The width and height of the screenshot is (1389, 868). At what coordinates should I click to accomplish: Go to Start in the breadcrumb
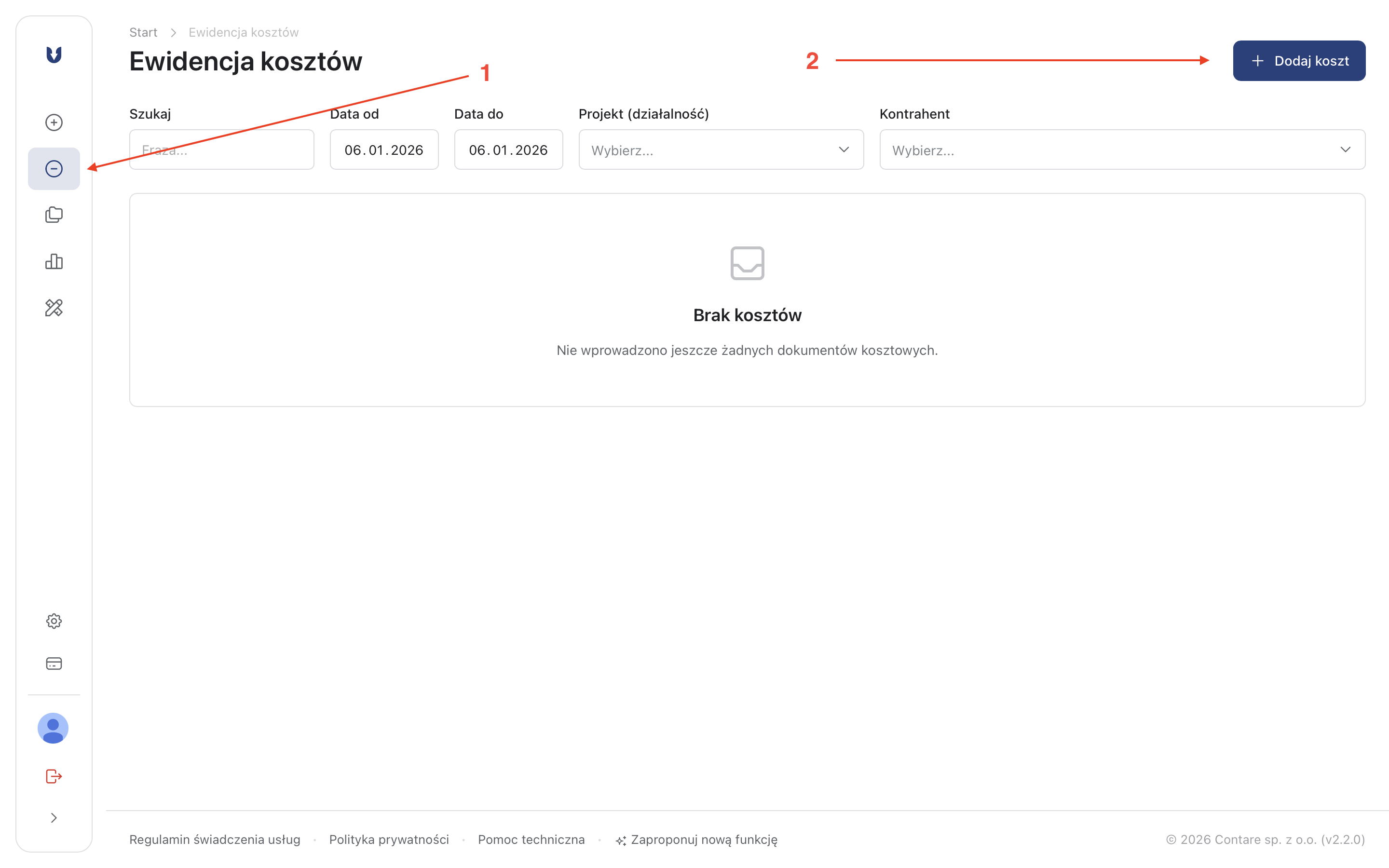point(143,32)
